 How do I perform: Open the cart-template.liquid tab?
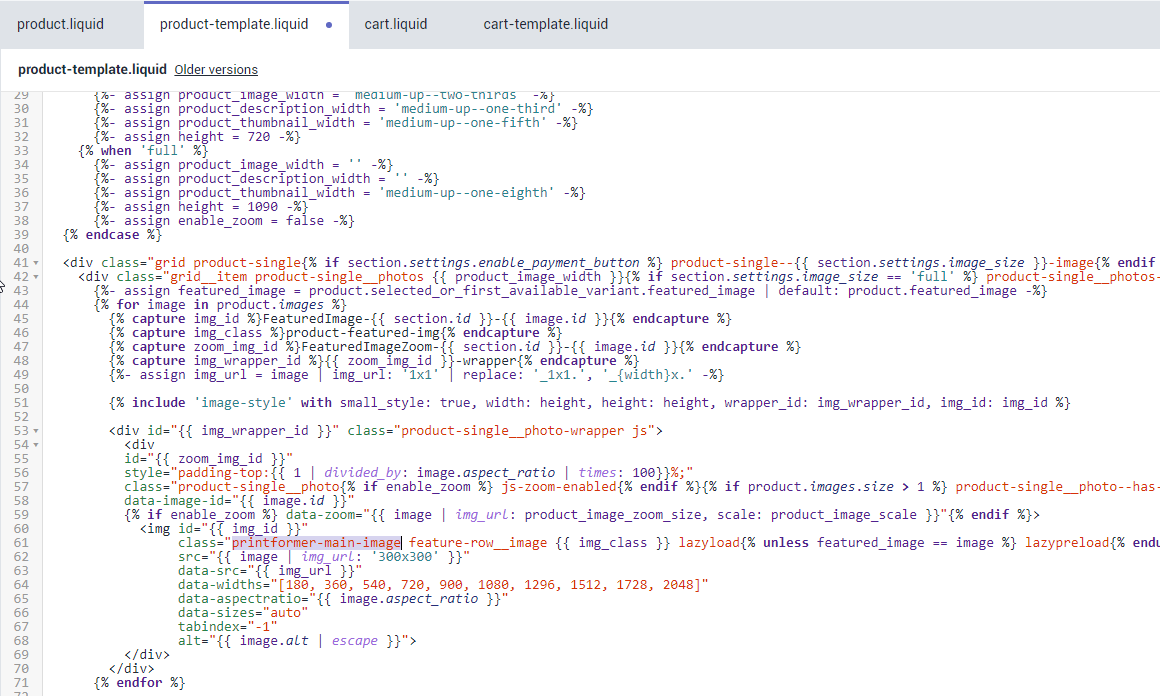tap(545, 24)
